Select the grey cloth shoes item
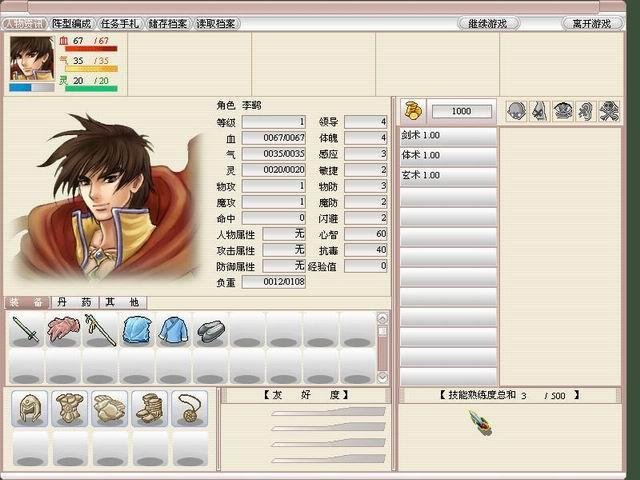This screenshot has height=480, width=640. click(x=211, y=329)
